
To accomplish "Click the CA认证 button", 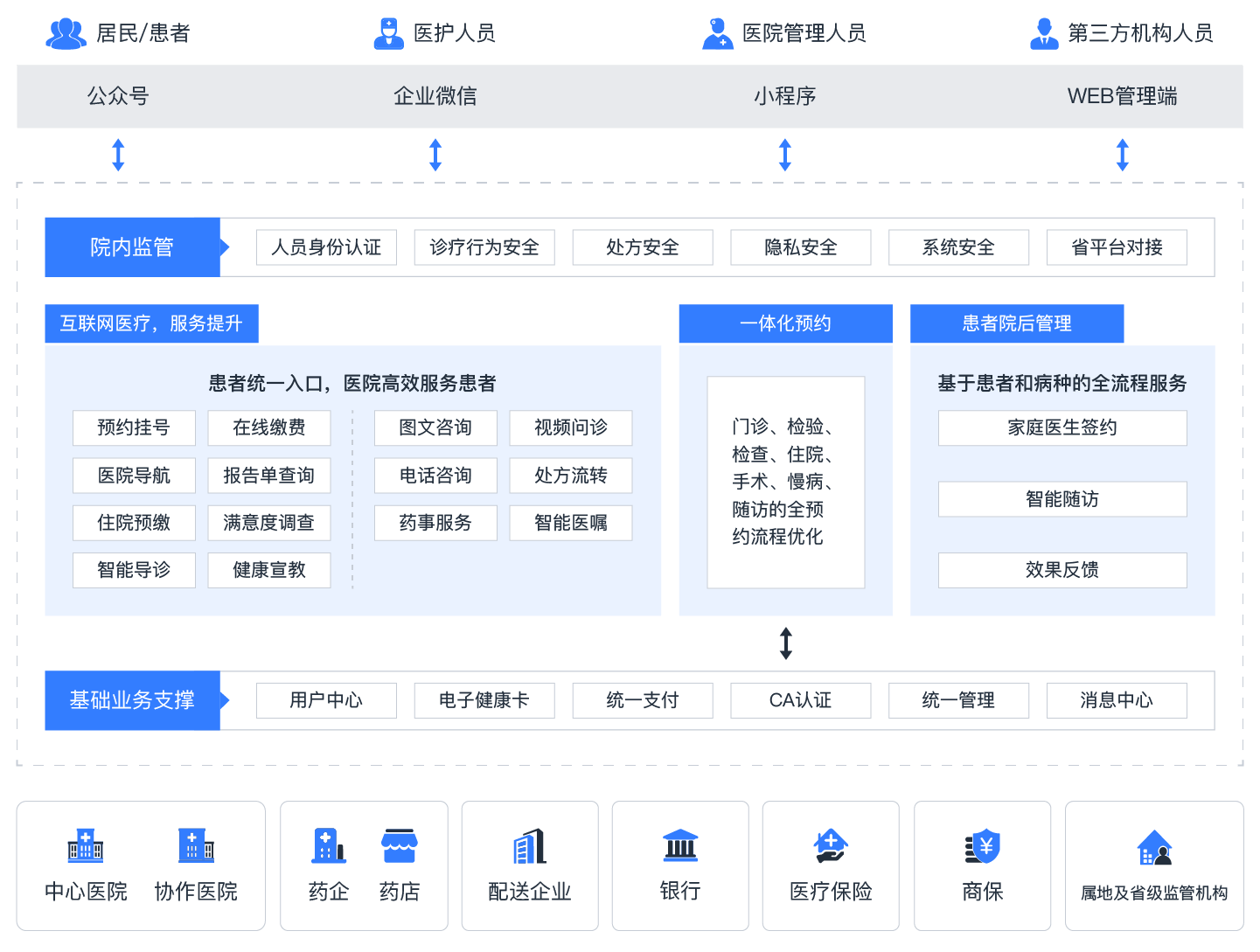I will (x=800, y=700).
